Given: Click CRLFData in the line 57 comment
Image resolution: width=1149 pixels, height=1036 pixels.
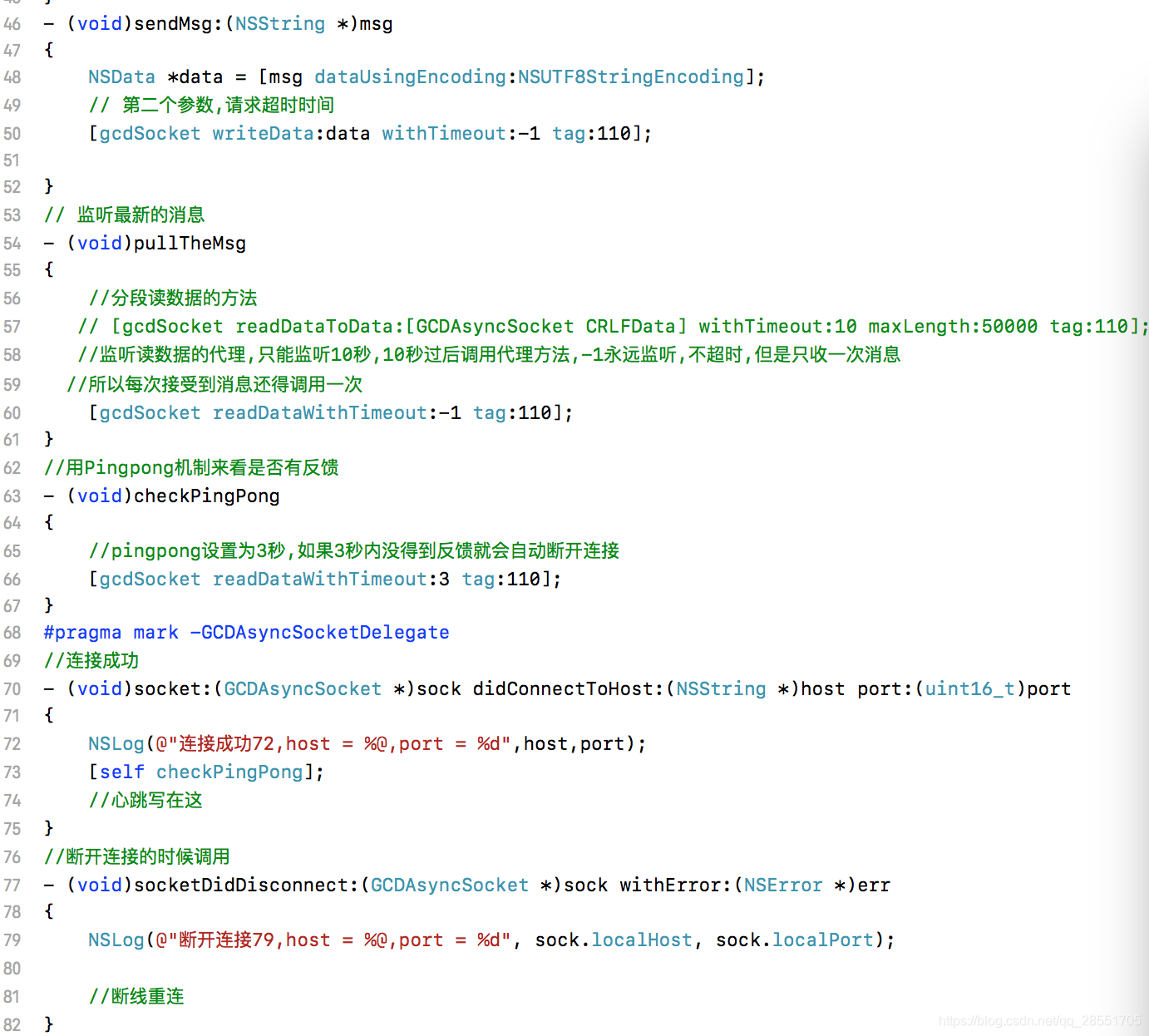Looking at the screenshot, I should pyautogui.click(x=630, y=327).
